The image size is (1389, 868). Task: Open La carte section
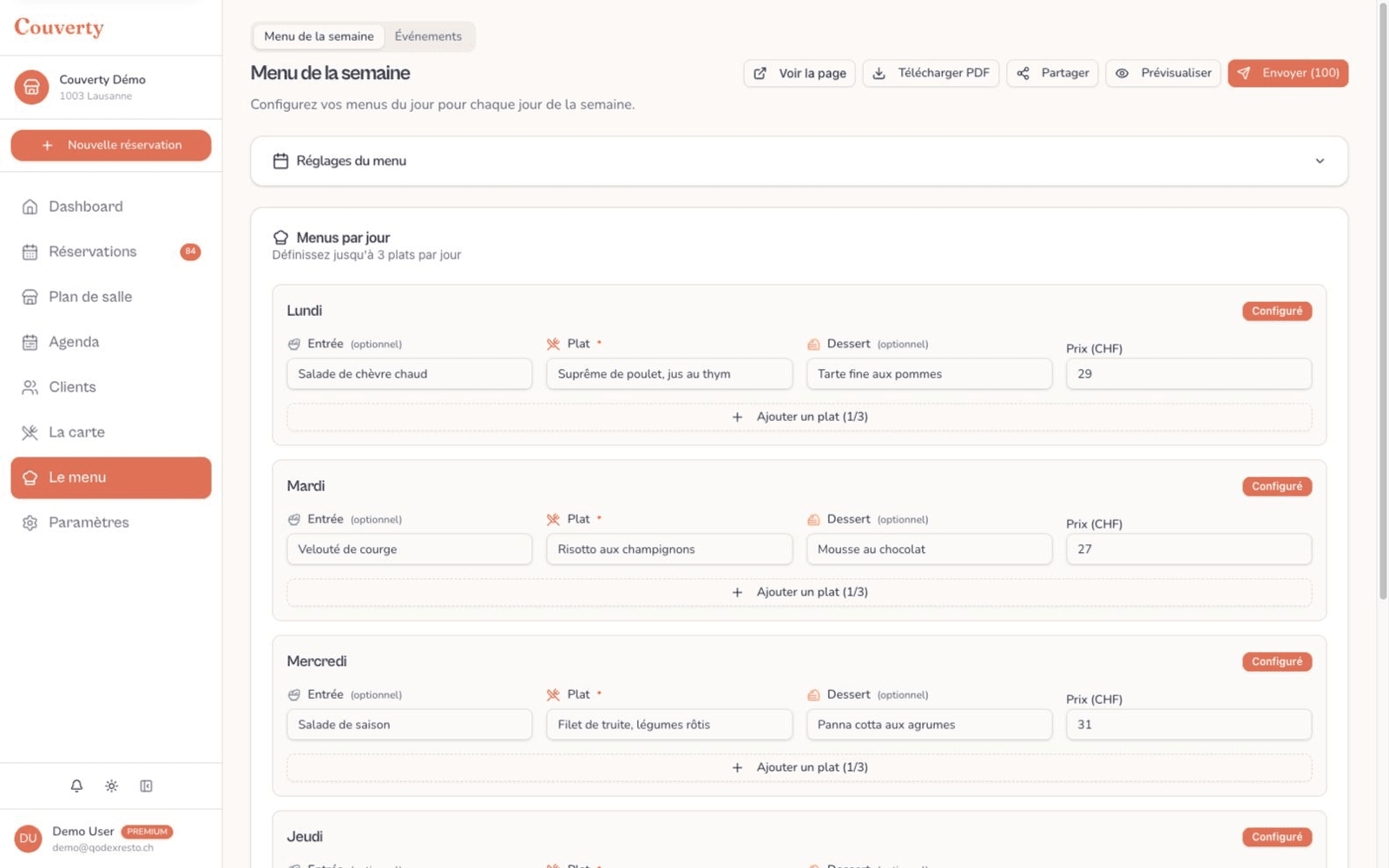pos(111,432)
